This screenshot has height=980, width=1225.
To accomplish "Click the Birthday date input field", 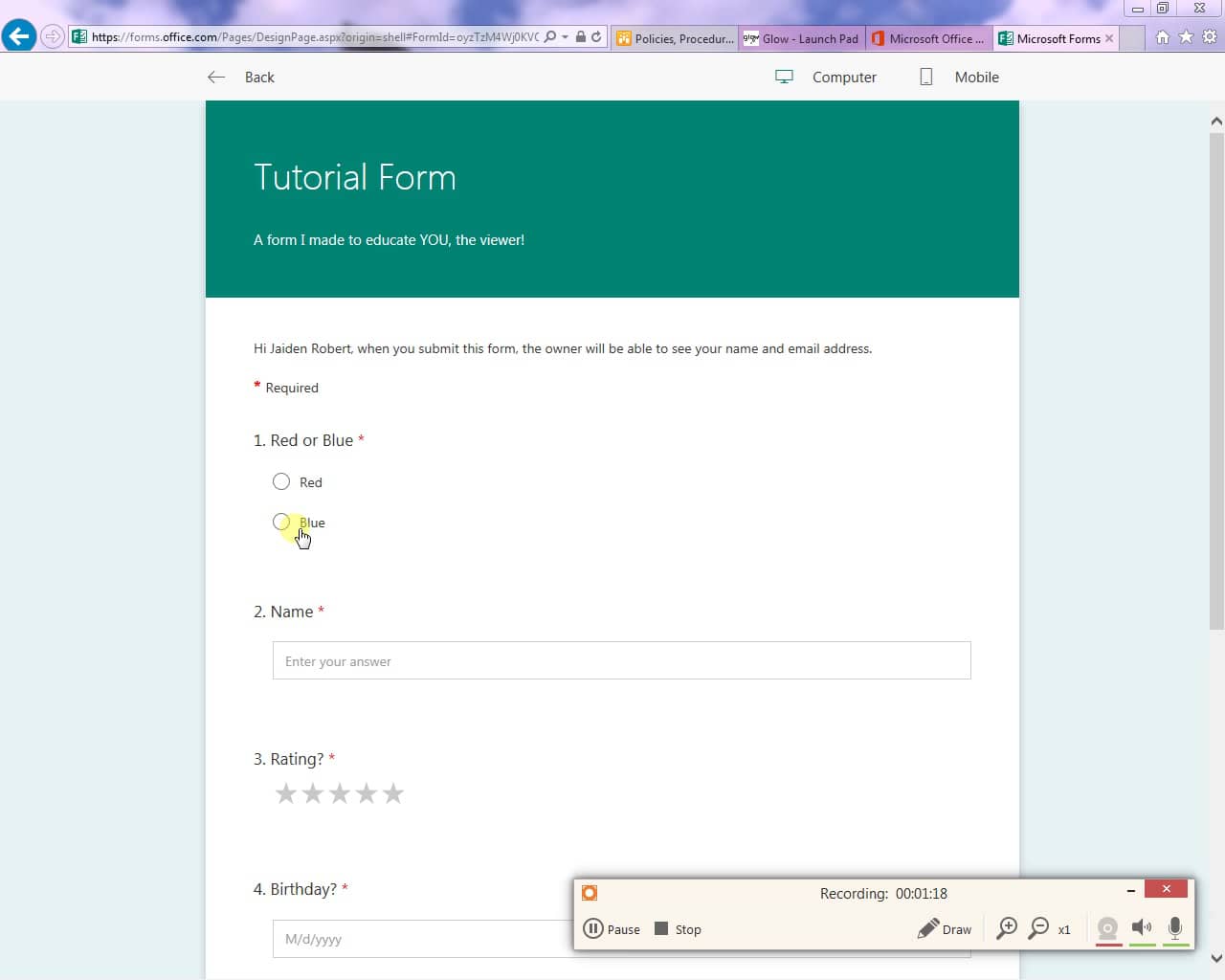I will (x=422, y=939).
